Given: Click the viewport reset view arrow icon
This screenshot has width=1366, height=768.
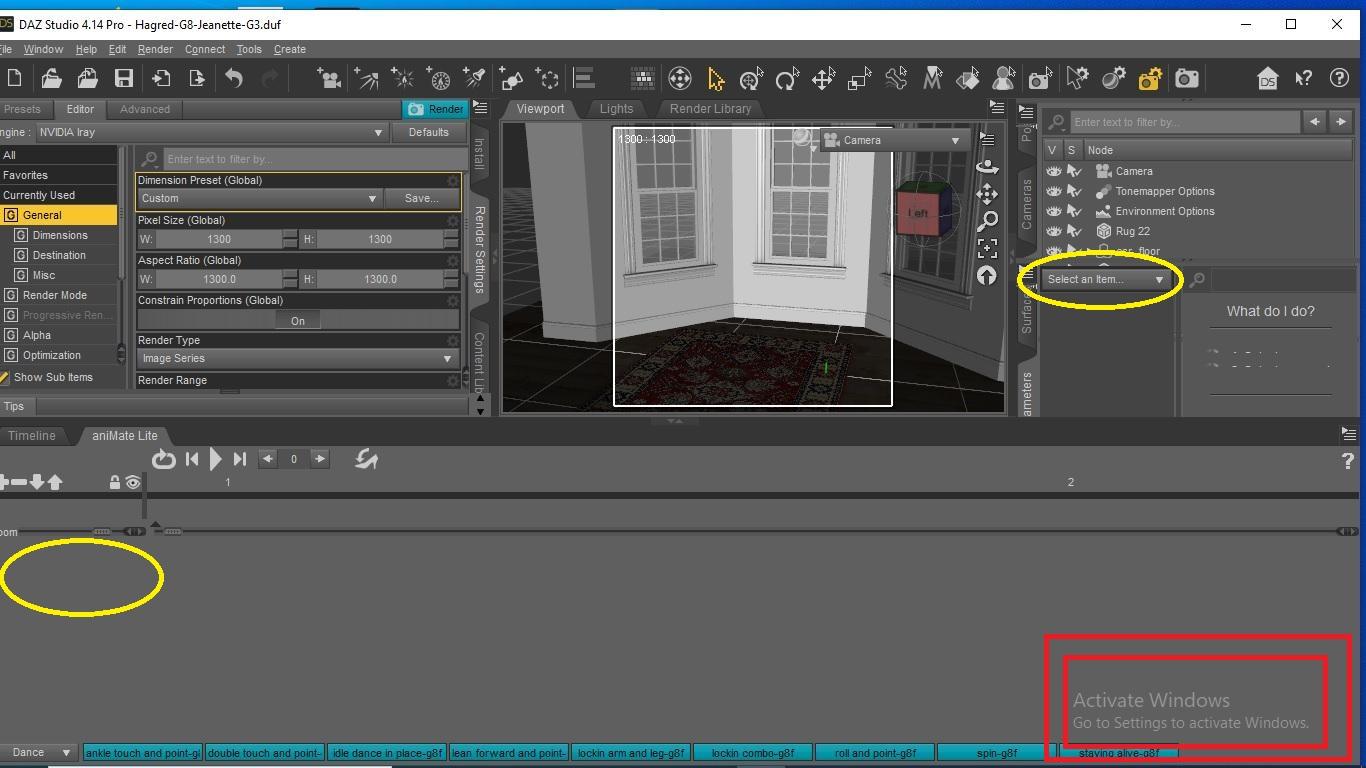Looking at the screenshot, I should coord(987,275).
